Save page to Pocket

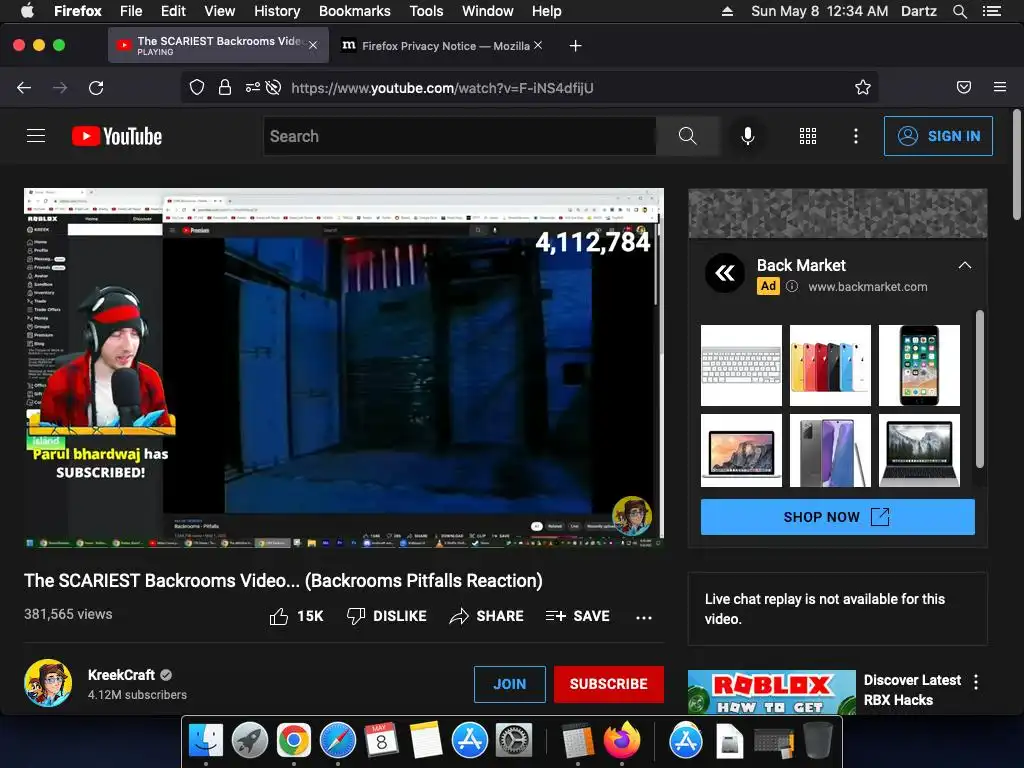pyautogui.click(x=964, y=88)
